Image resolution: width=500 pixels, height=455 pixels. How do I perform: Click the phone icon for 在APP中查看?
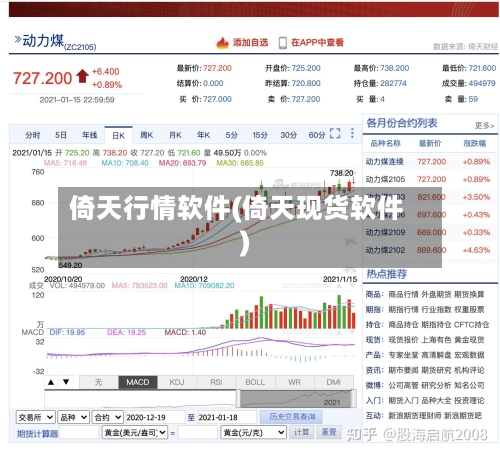pyautogui.click(x=283, y=43)
